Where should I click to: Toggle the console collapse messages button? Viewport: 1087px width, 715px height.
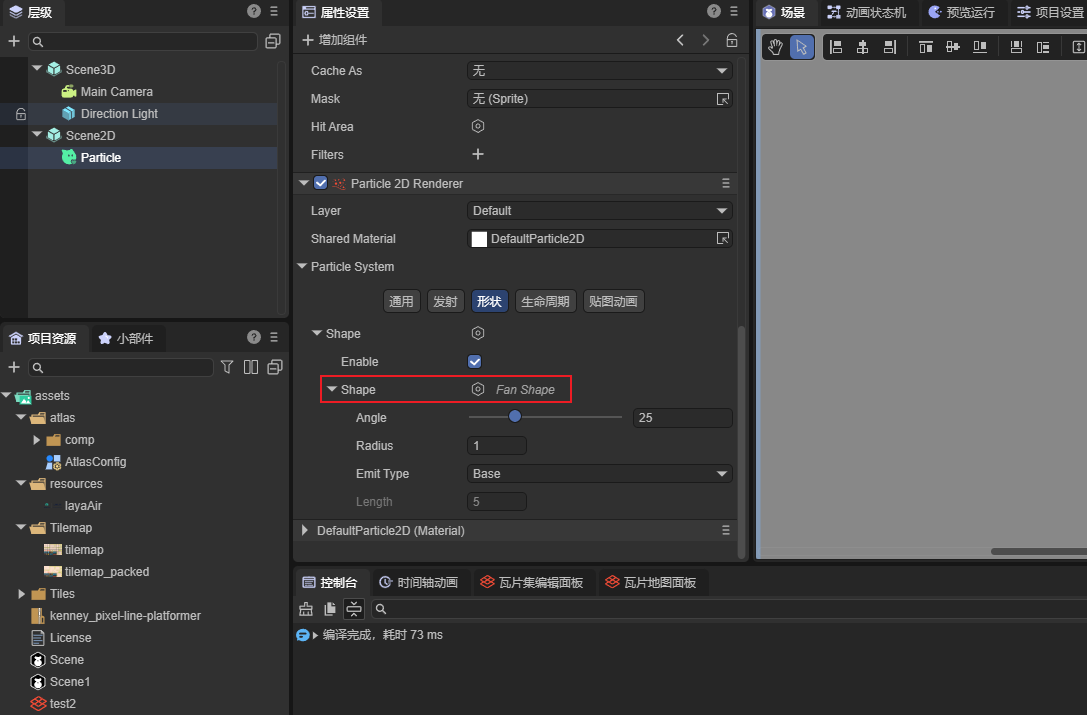pyautogui.click(x=353, y=609)
